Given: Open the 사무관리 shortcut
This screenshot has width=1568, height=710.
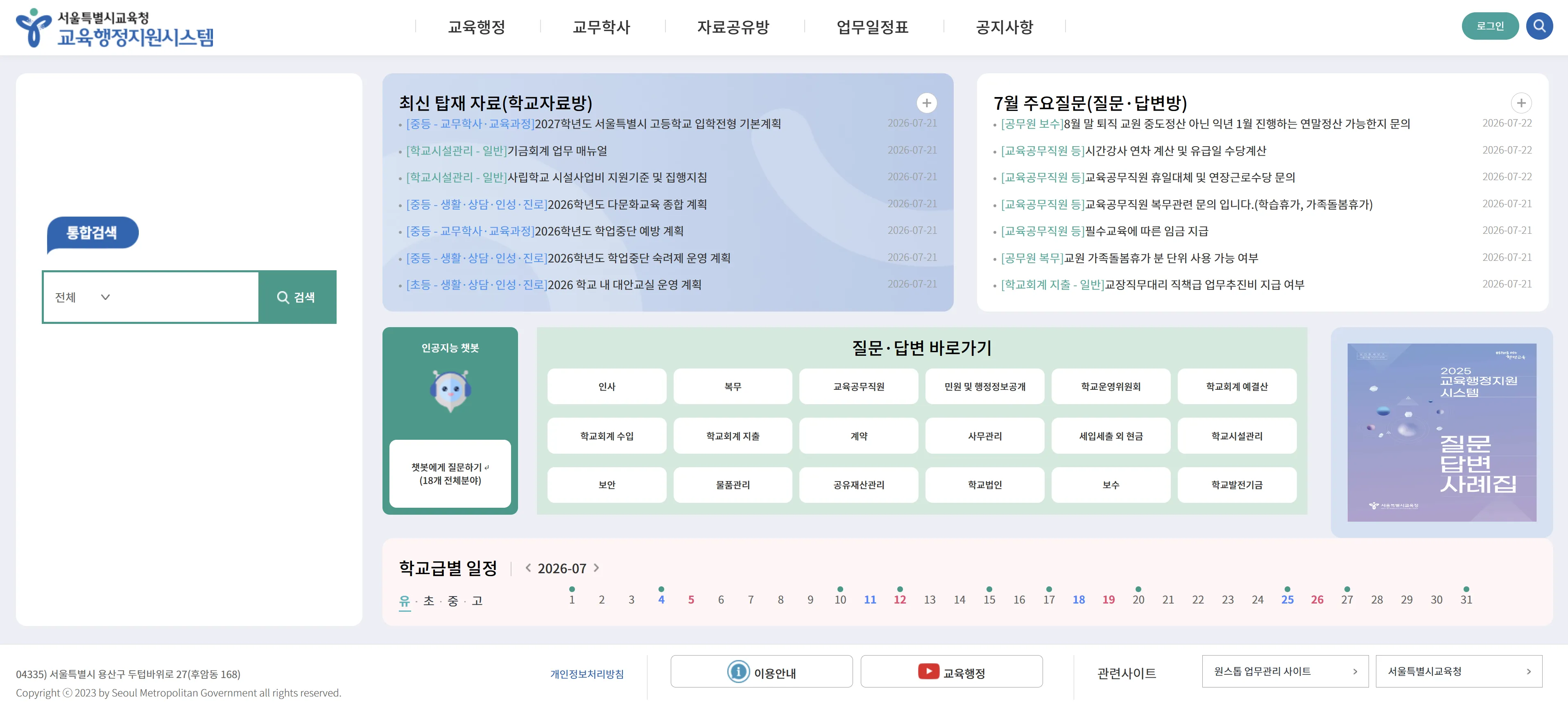Looking at the screenshot, I should 984,436.
